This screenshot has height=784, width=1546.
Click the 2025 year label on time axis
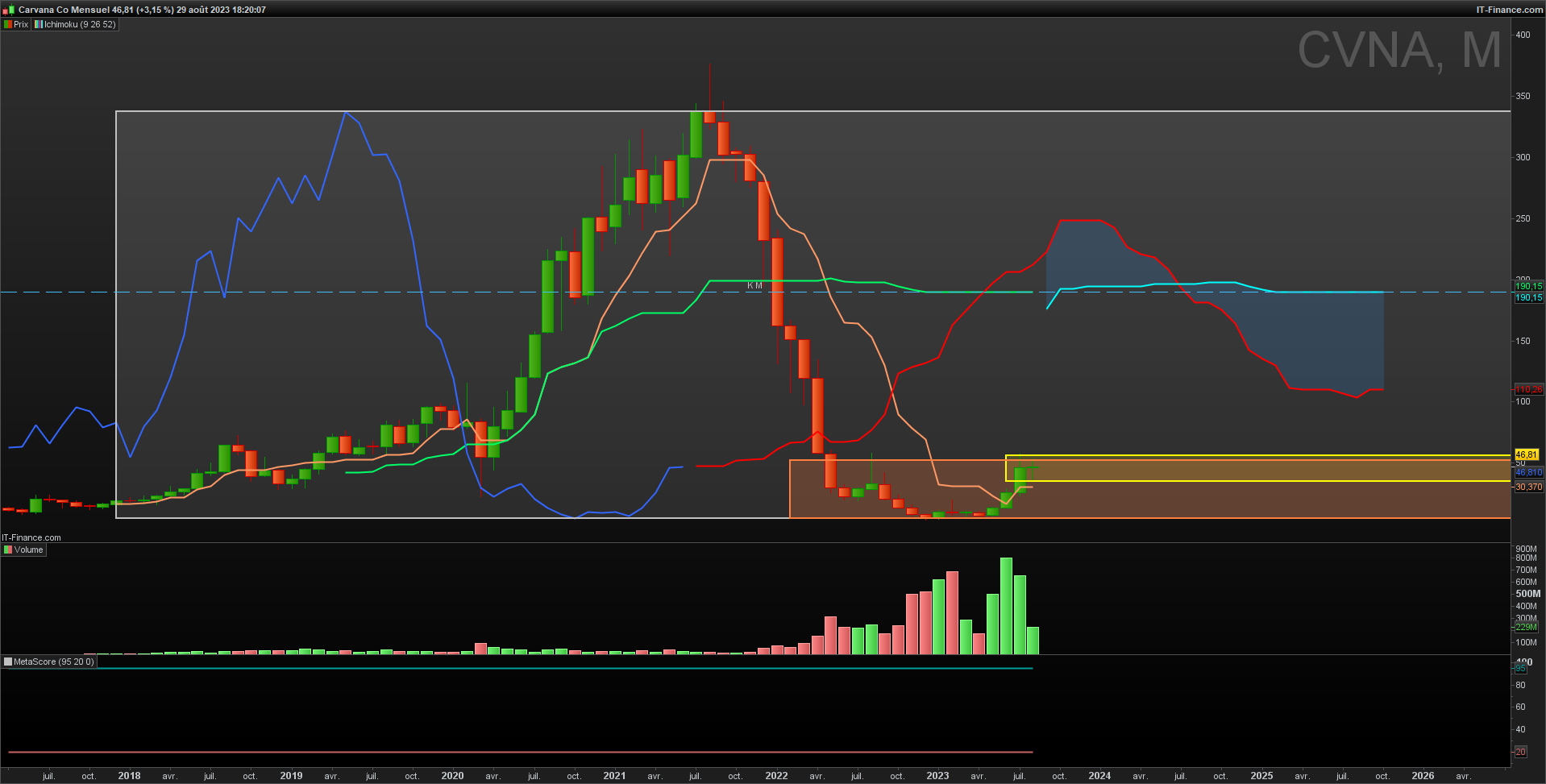point(1261,776)
